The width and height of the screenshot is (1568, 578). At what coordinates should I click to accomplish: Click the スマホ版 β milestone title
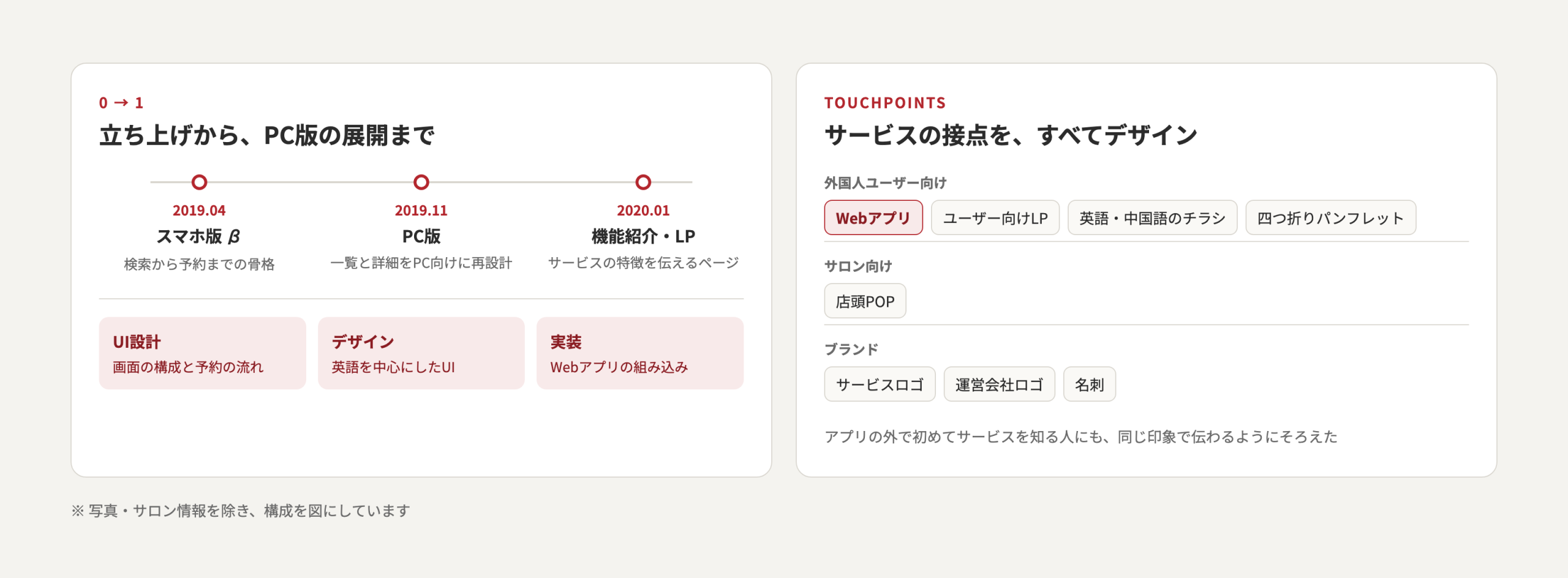coord(199,236)
